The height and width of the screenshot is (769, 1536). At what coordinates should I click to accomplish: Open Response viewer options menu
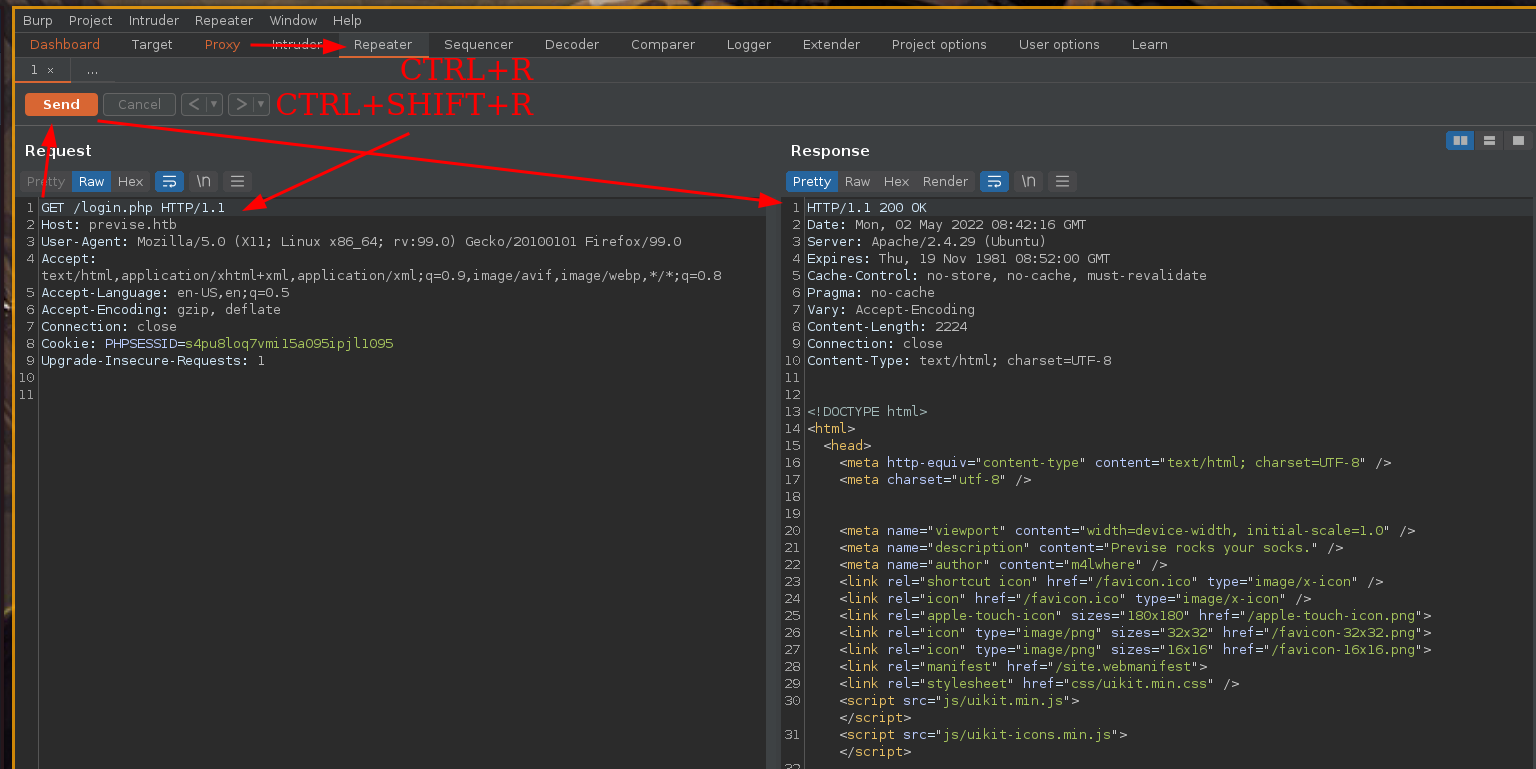coord(1062,181)
